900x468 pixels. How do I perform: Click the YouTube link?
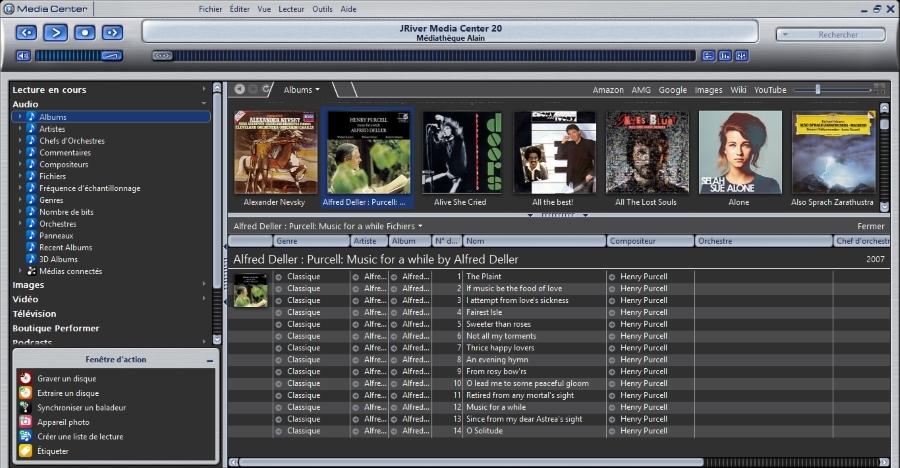[770, 90]
